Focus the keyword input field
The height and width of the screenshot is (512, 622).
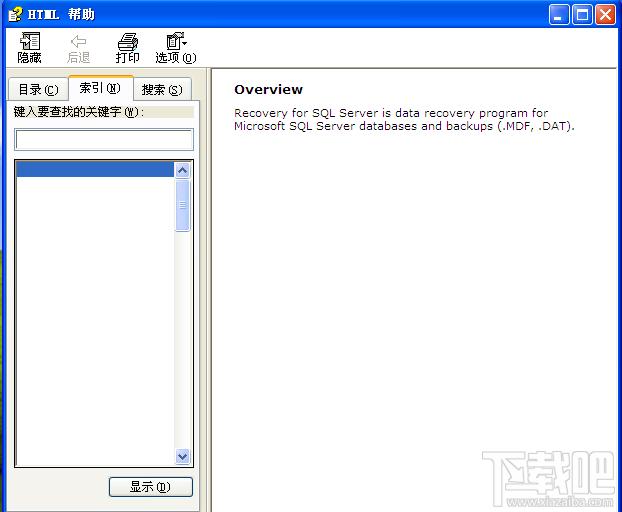click(x=104, y=140)
